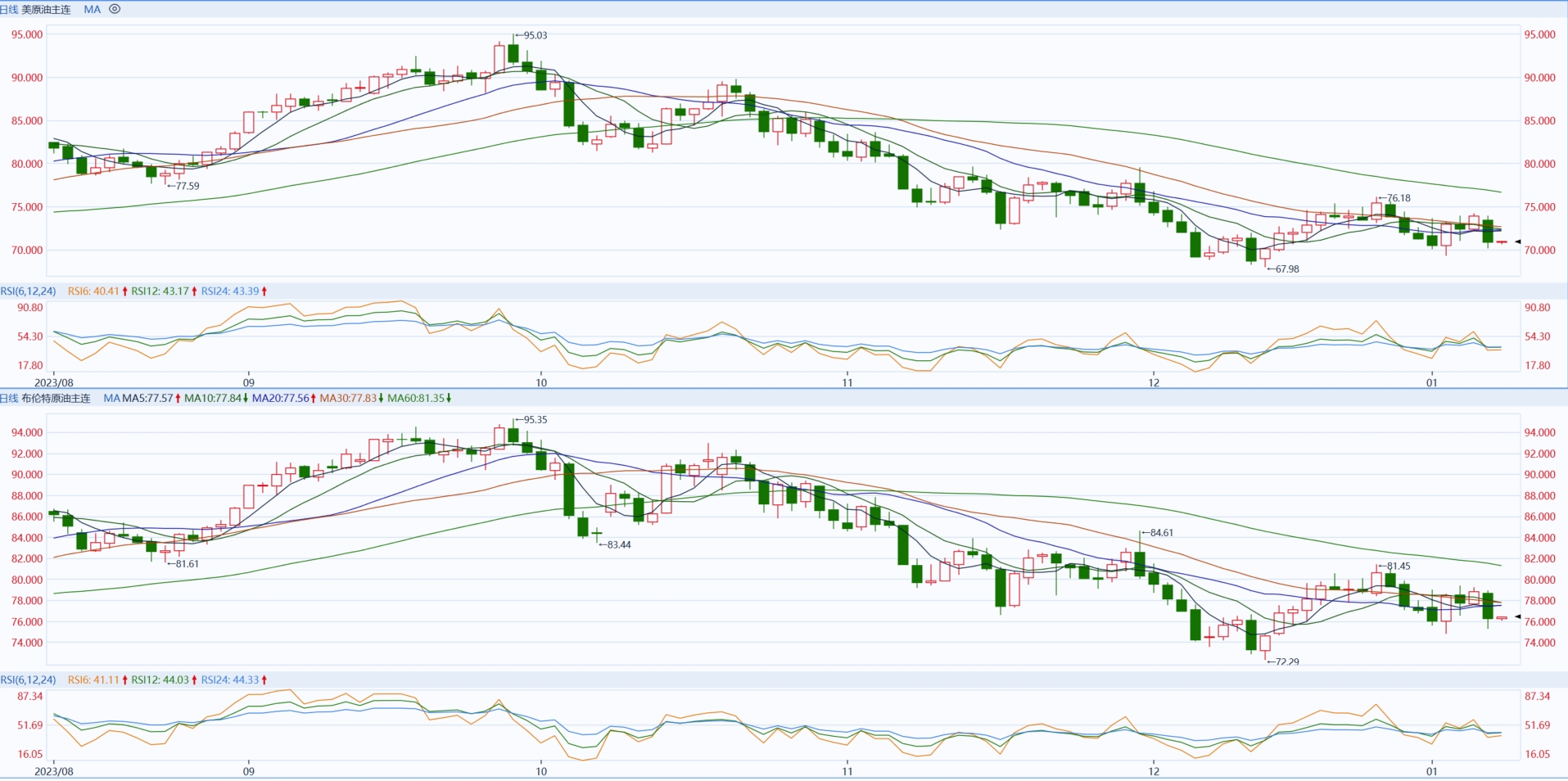Click the 84.61 high marker on Brent chart
1568x781 pixels.
pyautogui.click(x=1158, y=533)
